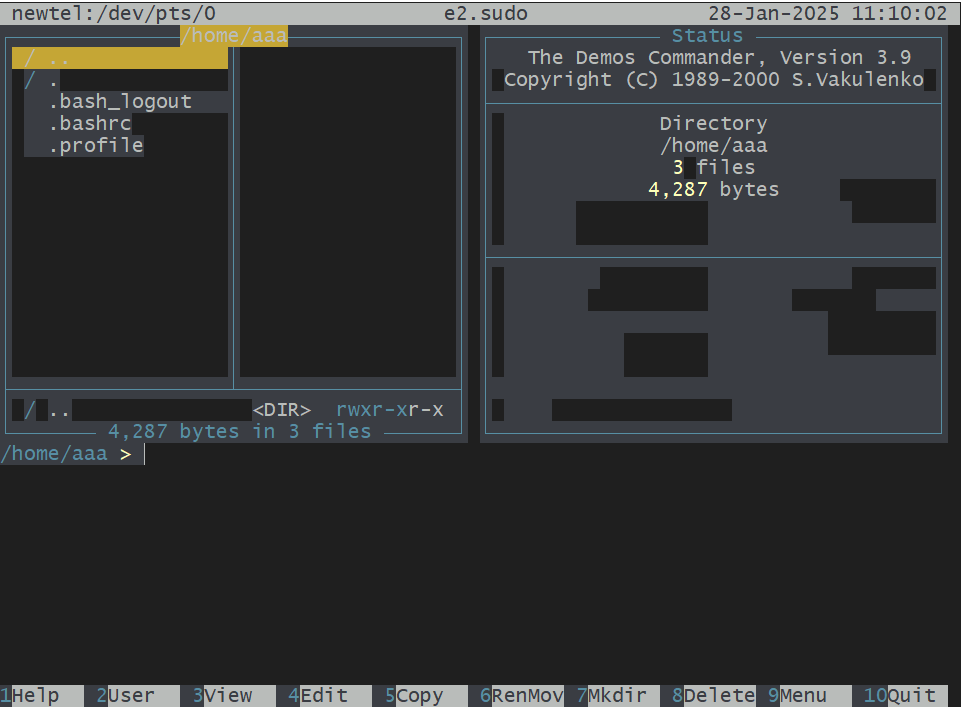This screenshot has width=961, height=707.
Task: Click the 1Help function key
Action: (42, 695)
